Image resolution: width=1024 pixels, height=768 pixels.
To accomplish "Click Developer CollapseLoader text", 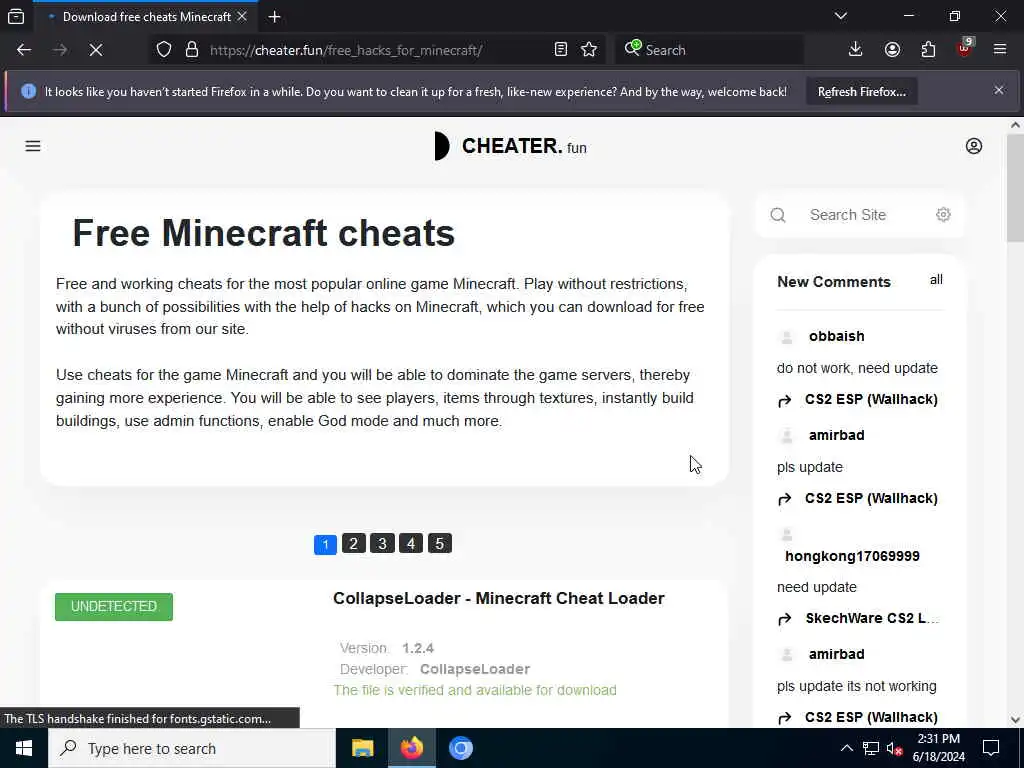I will pyautogui.click(x=435, y=669).
